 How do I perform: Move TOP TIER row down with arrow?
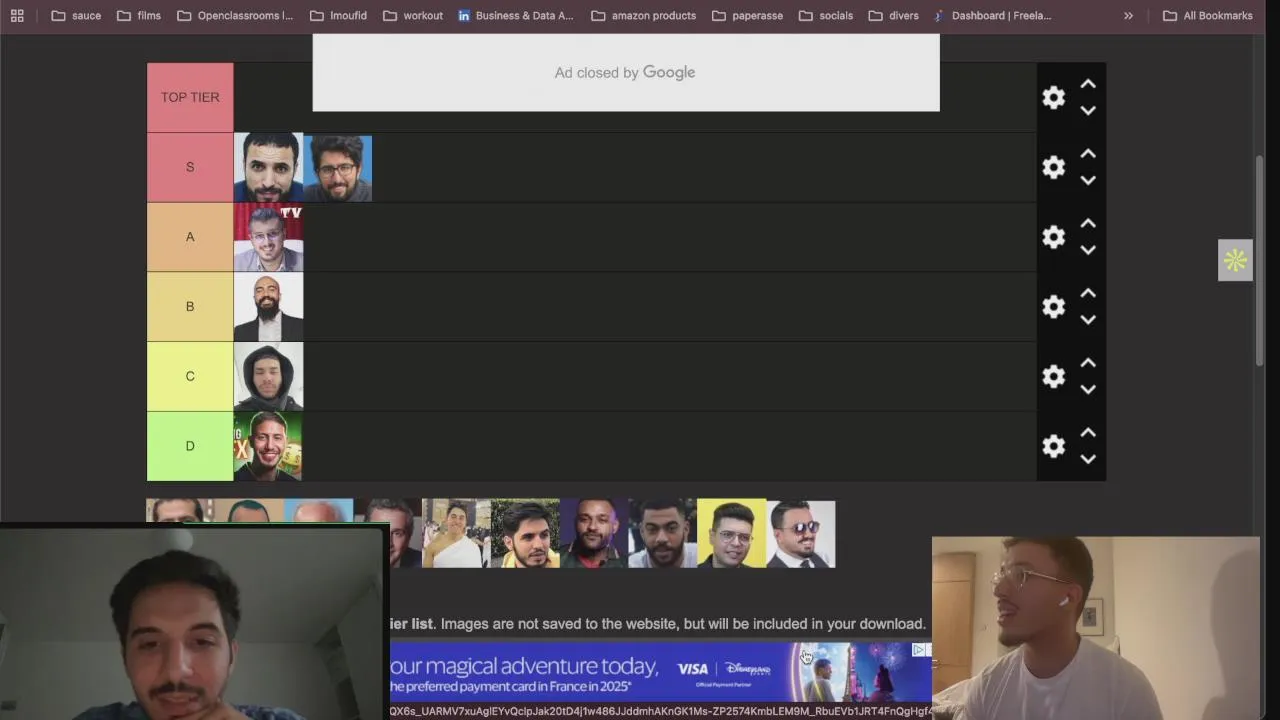coord(1088,110)
